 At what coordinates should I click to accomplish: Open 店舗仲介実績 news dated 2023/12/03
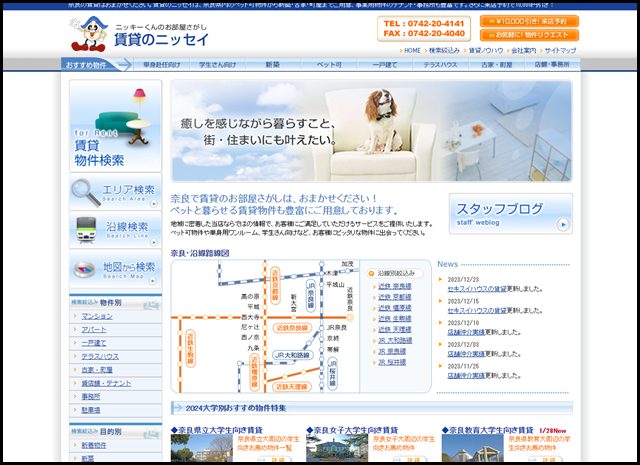tap(466, 354)
